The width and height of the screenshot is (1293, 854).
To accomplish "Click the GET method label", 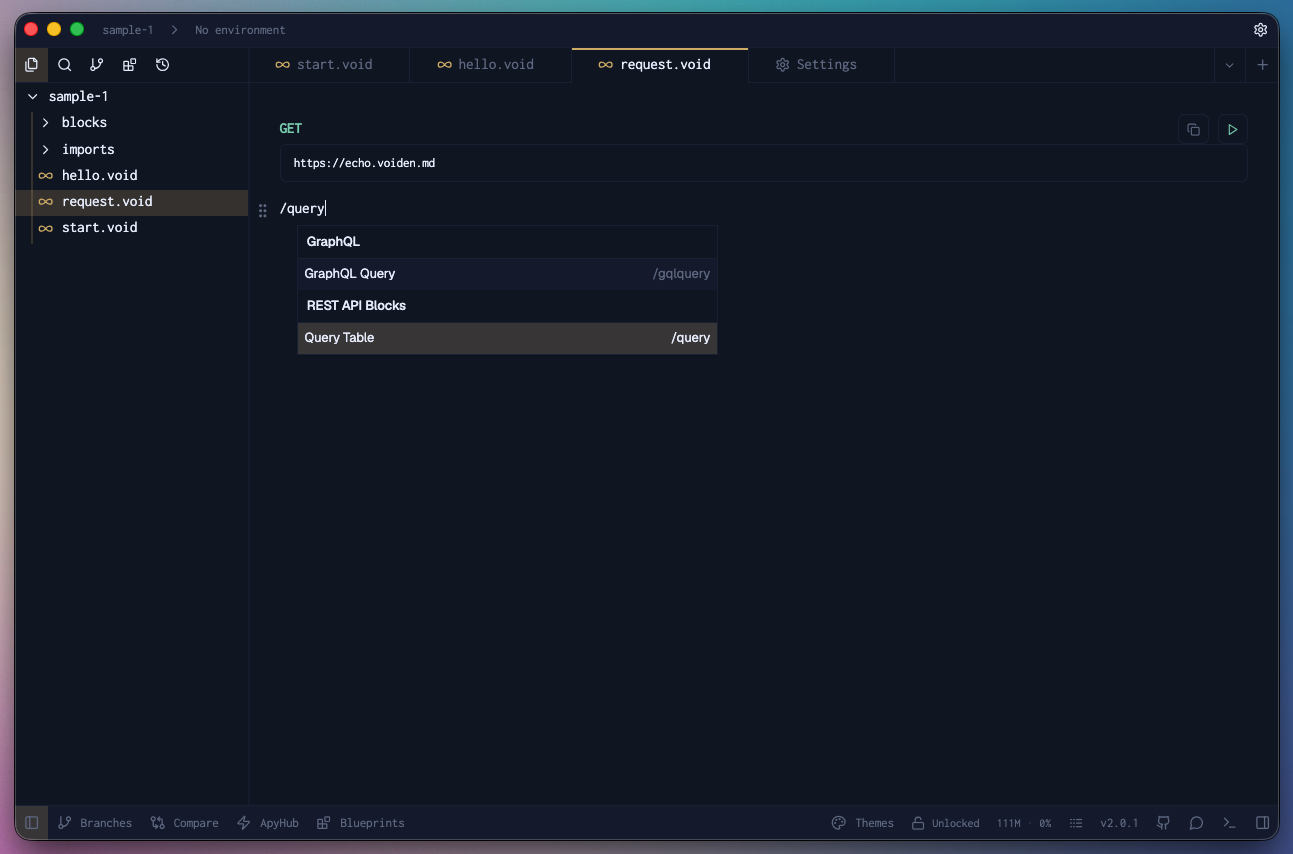I will click(x=291, y=128).
